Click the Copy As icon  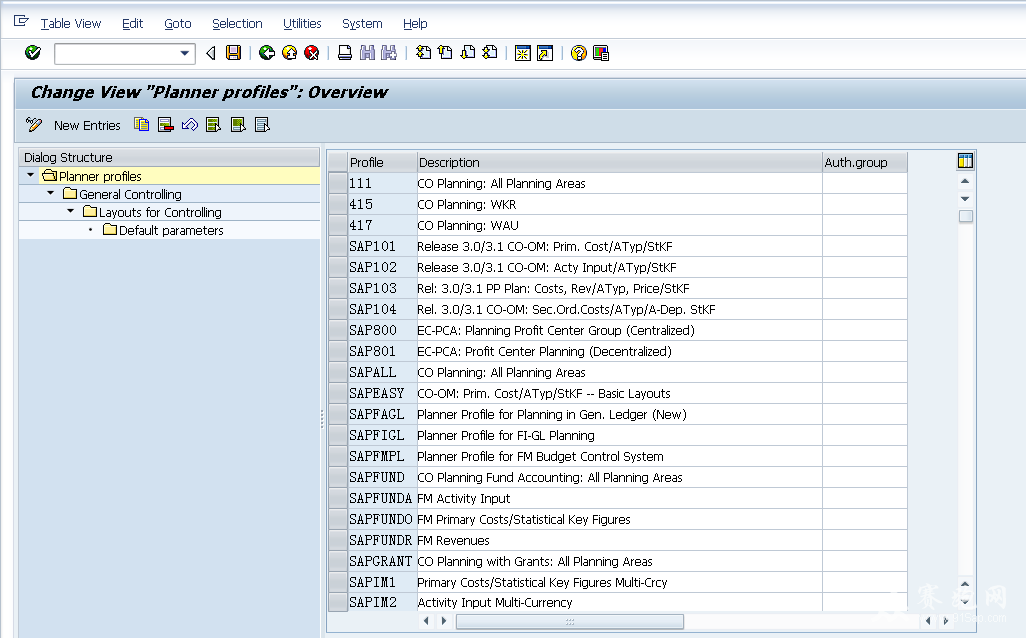141,124
